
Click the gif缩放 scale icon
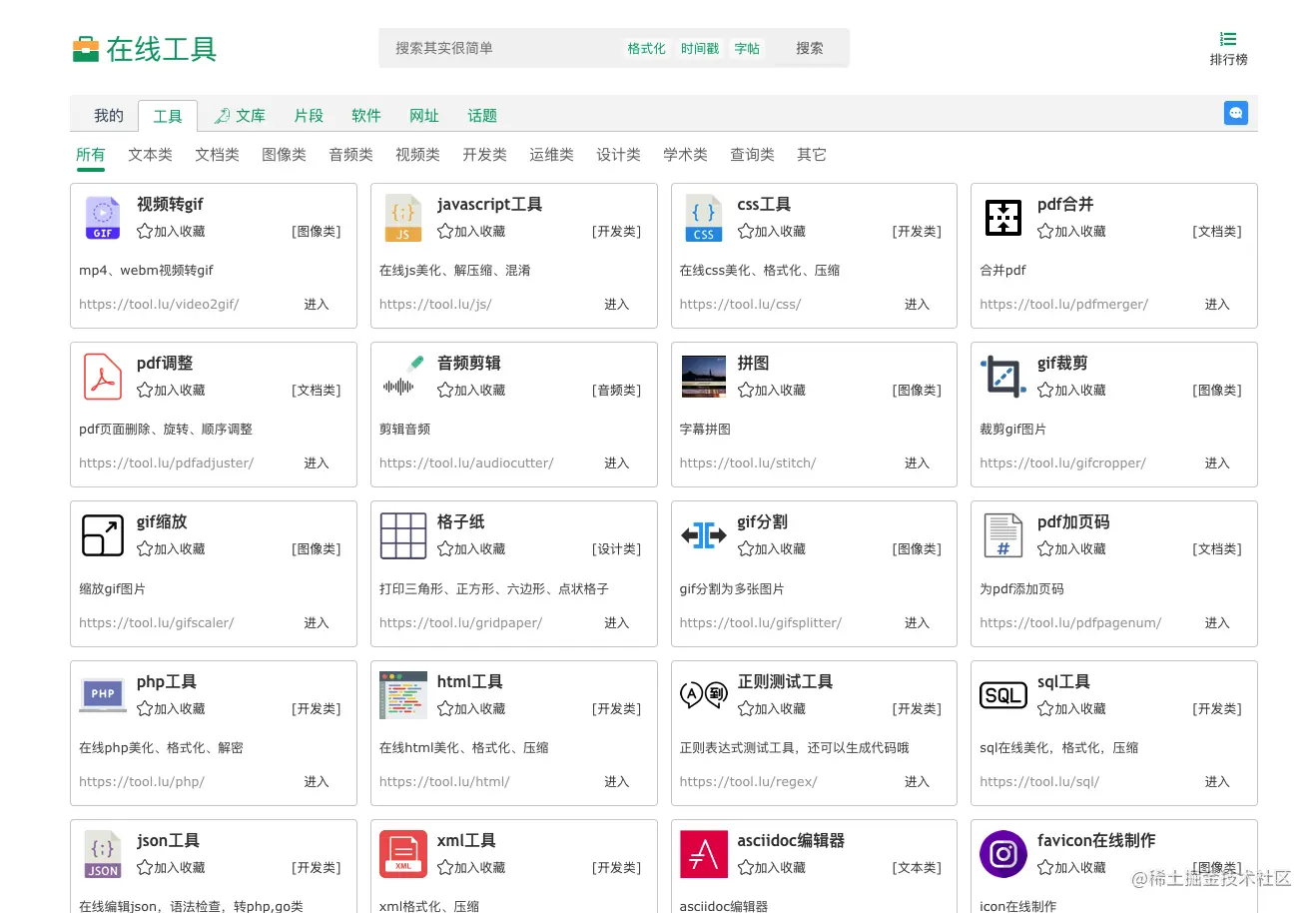pos(103,535)
